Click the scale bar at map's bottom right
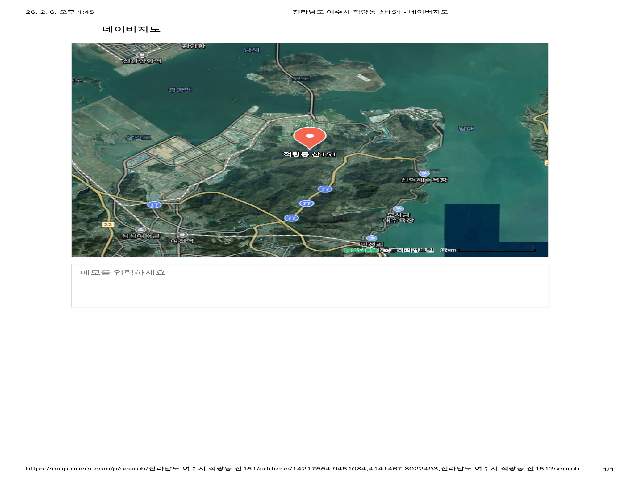Image resolution: width=640 pixels, height=480 pixels. point(498,250)
